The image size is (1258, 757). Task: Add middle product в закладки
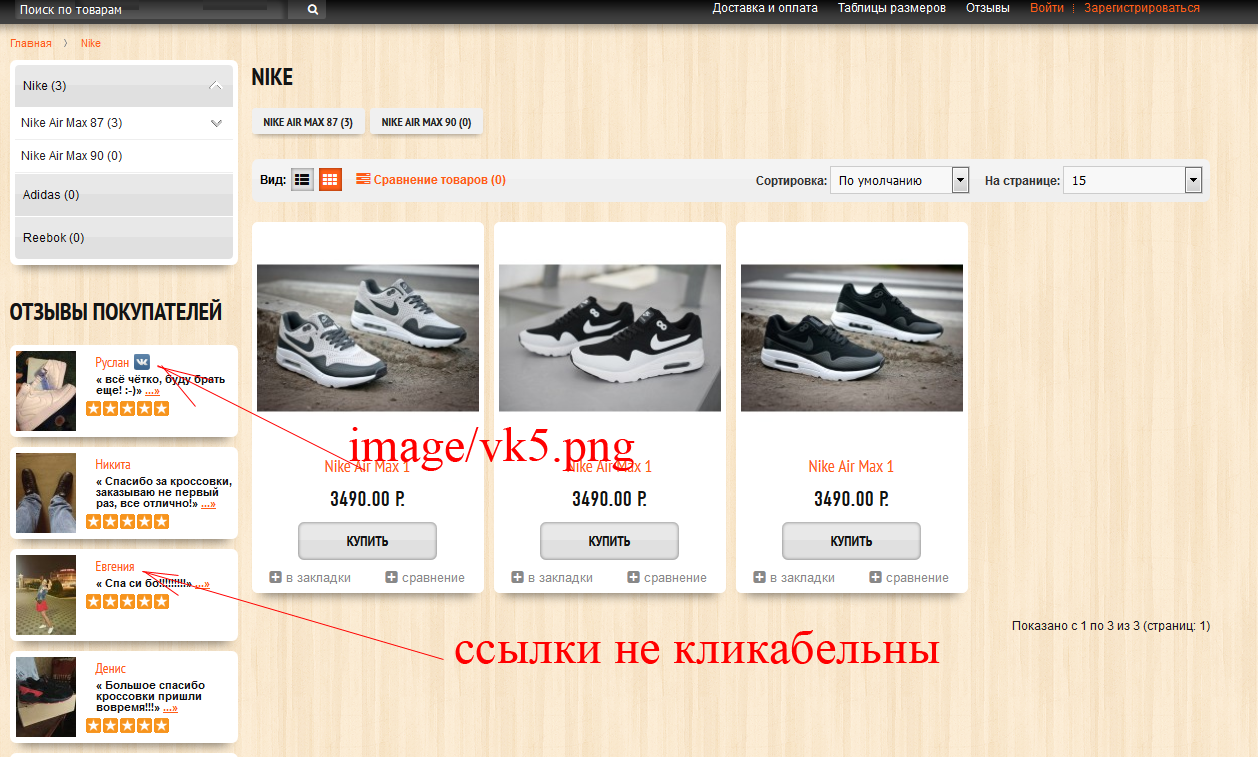(552, 577)
